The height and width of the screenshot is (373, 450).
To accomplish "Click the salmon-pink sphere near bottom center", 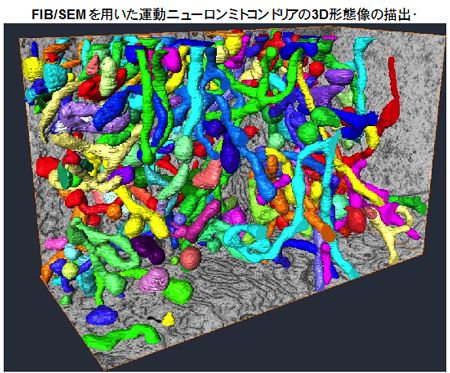I will (190, 258).
